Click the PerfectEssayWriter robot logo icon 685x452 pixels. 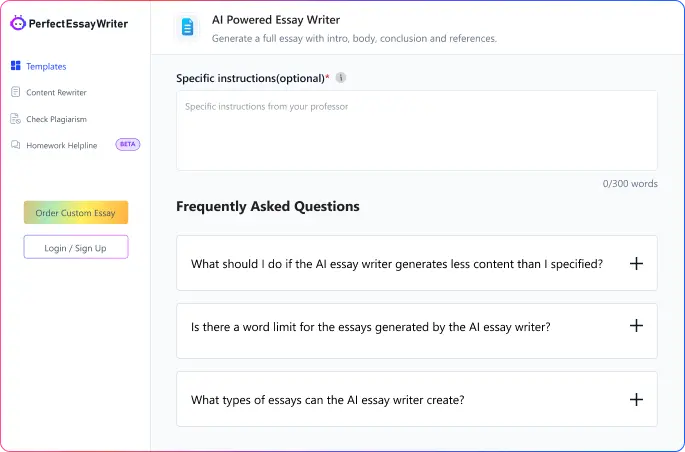(x=17, y=22)
